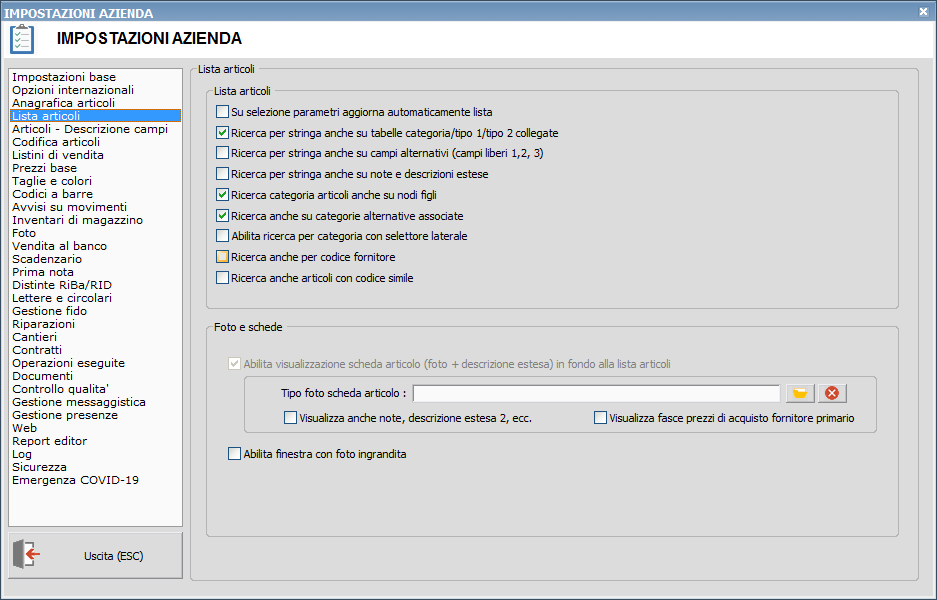Uncheck search on linked category tables
Viewport: 937px width, 600px height.
(x=223, y=133)
